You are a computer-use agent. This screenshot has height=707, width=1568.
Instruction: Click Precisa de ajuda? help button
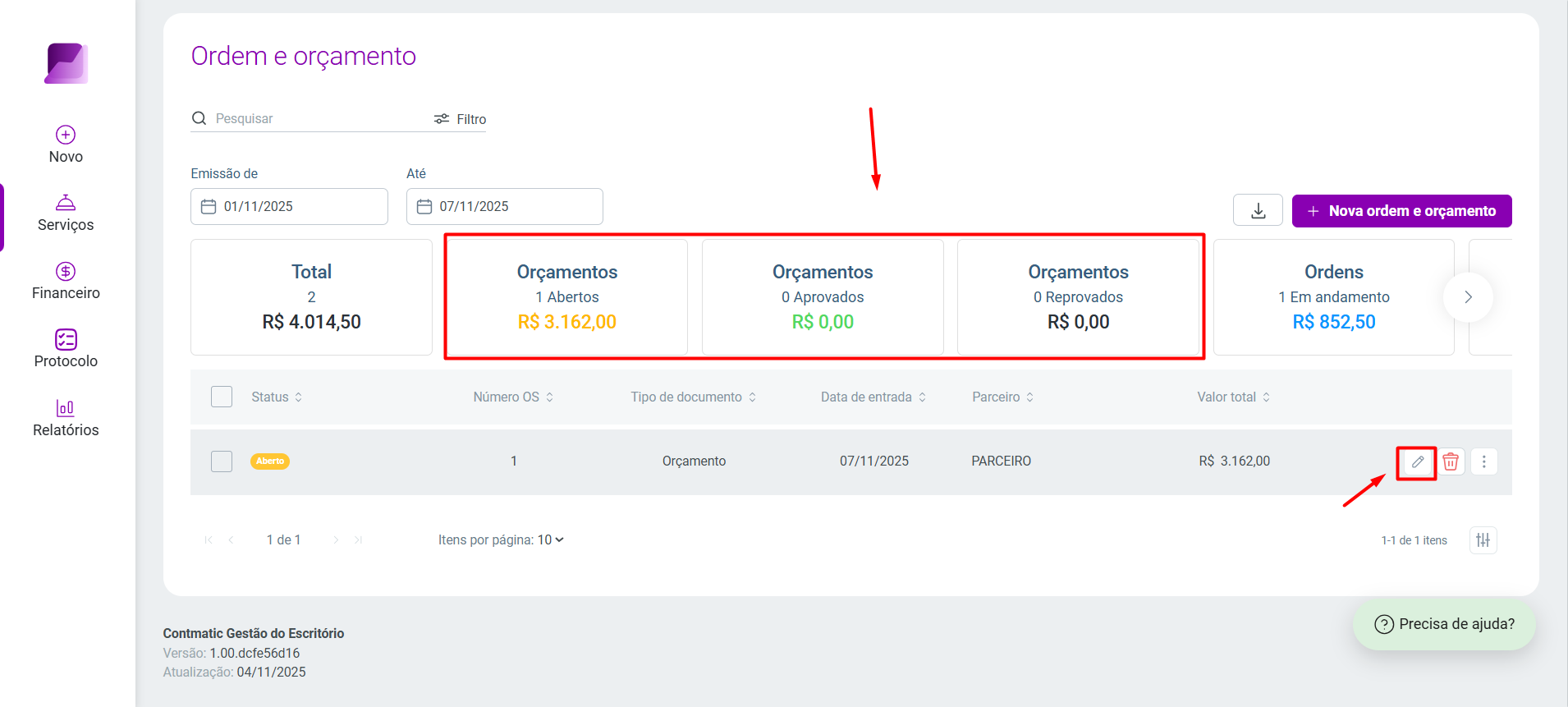[x=1445, y=624]
